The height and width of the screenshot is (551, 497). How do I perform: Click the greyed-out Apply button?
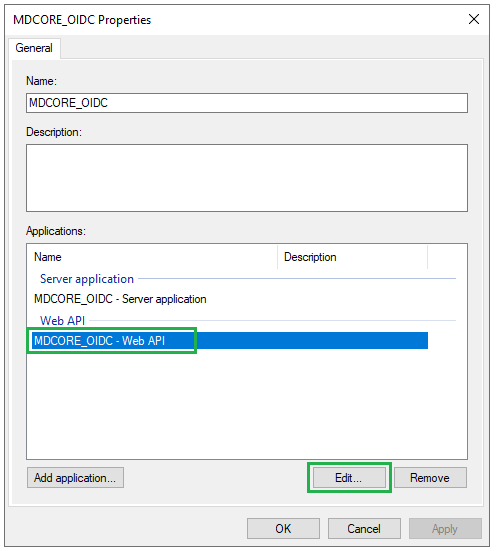coord(445,529)
